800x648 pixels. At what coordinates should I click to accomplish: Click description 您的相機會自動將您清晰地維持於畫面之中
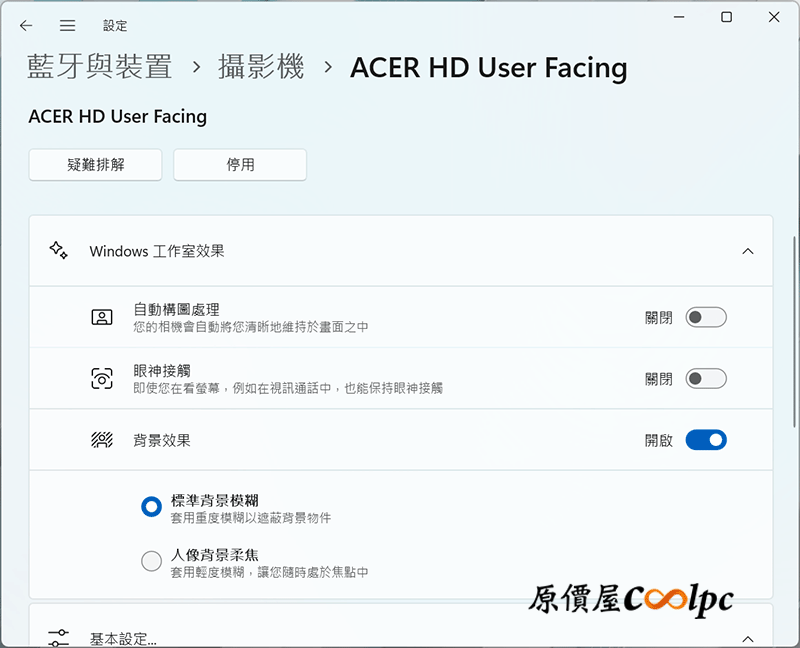pyautogui.click(x=251, y=327)
